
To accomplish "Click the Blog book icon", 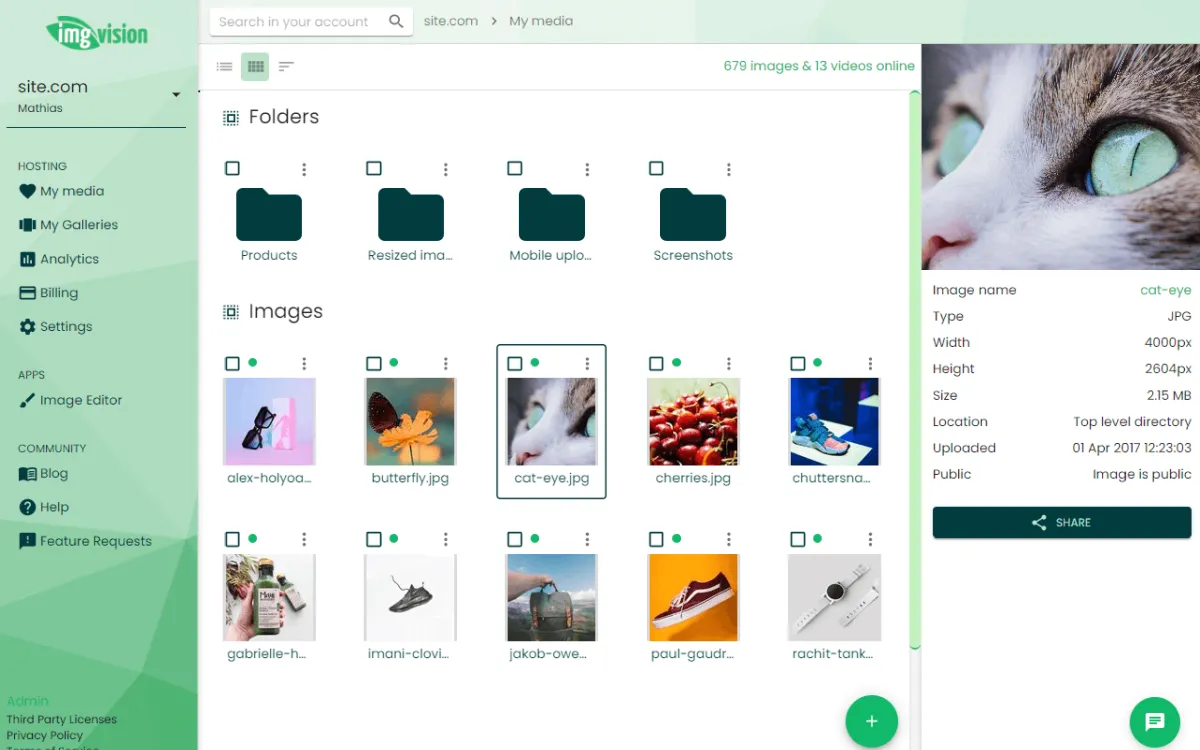I will pos(27,474).
